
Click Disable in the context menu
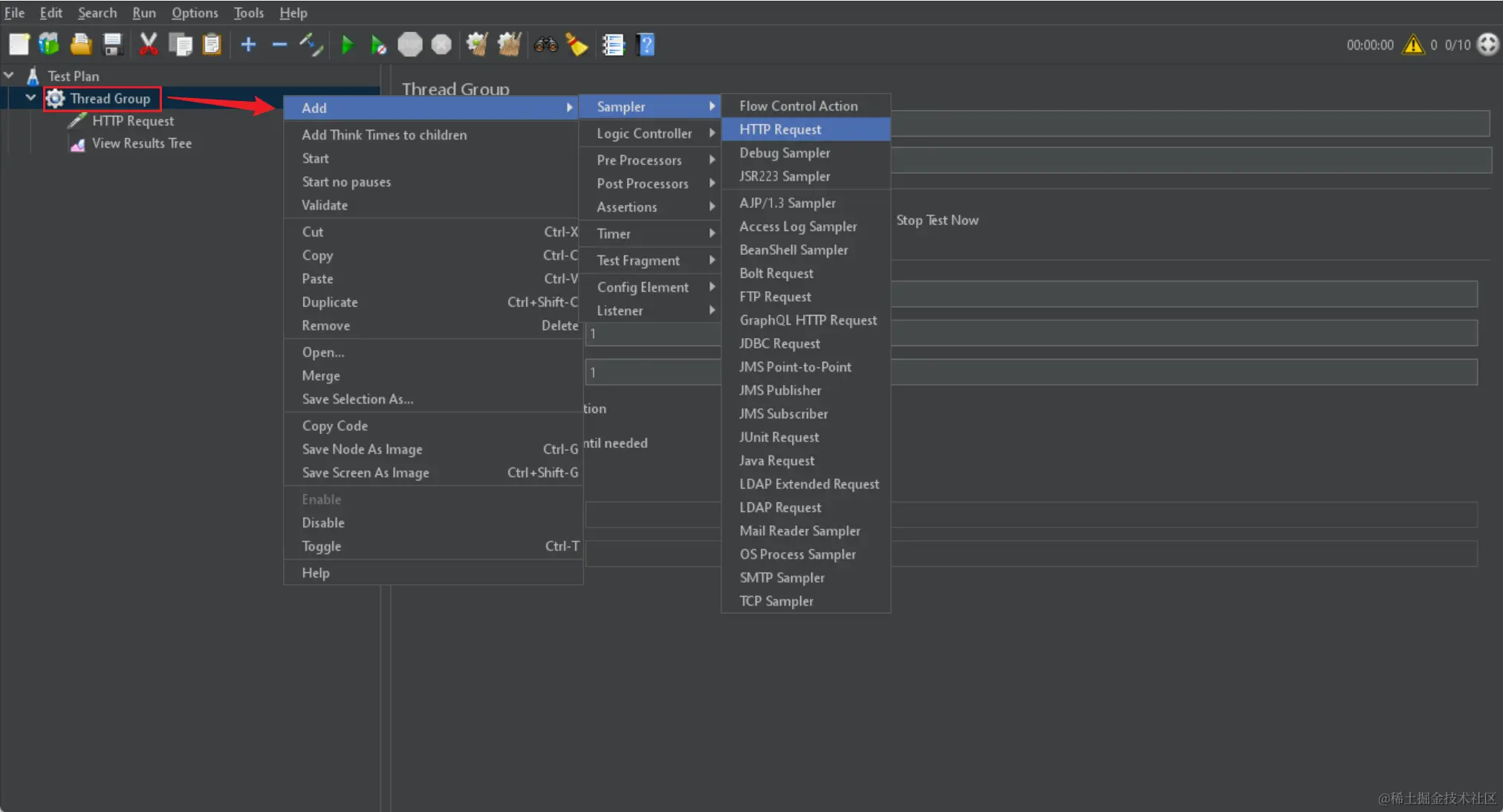click(x=323, y=523)
